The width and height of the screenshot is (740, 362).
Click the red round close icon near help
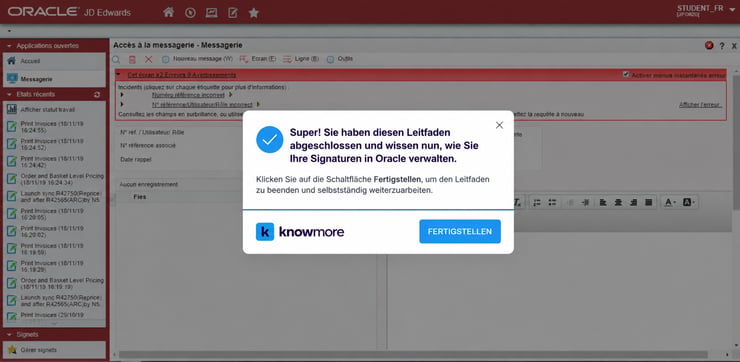coord(709,45)
